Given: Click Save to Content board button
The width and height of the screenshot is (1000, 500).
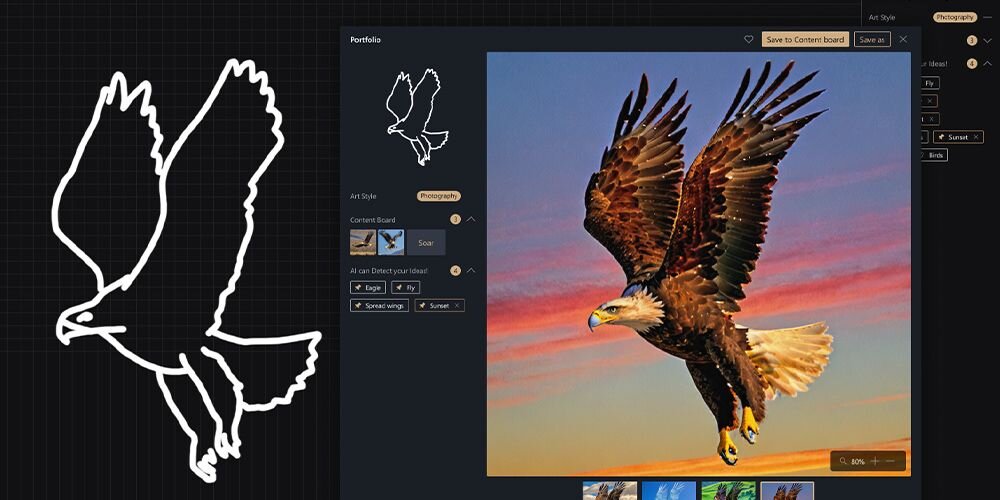Looking at the screenshot, I should [805, 40].
